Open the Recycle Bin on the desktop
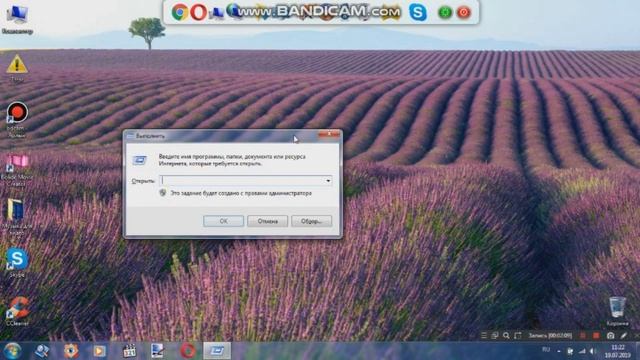The height and width of the screenshot is (360, 640). (x=617, y=311)
